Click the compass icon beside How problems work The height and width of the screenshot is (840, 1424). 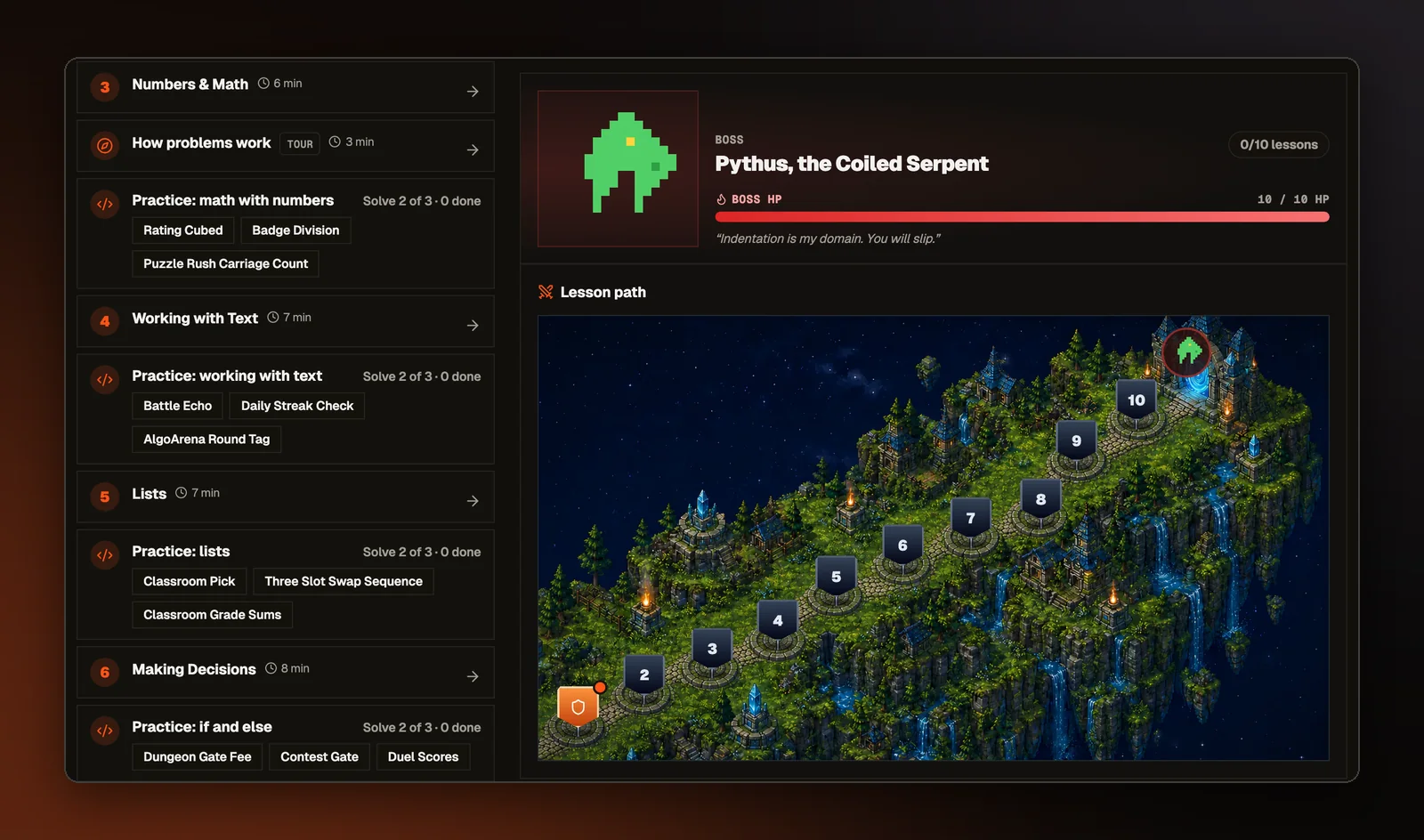click(x=105, y=146)
